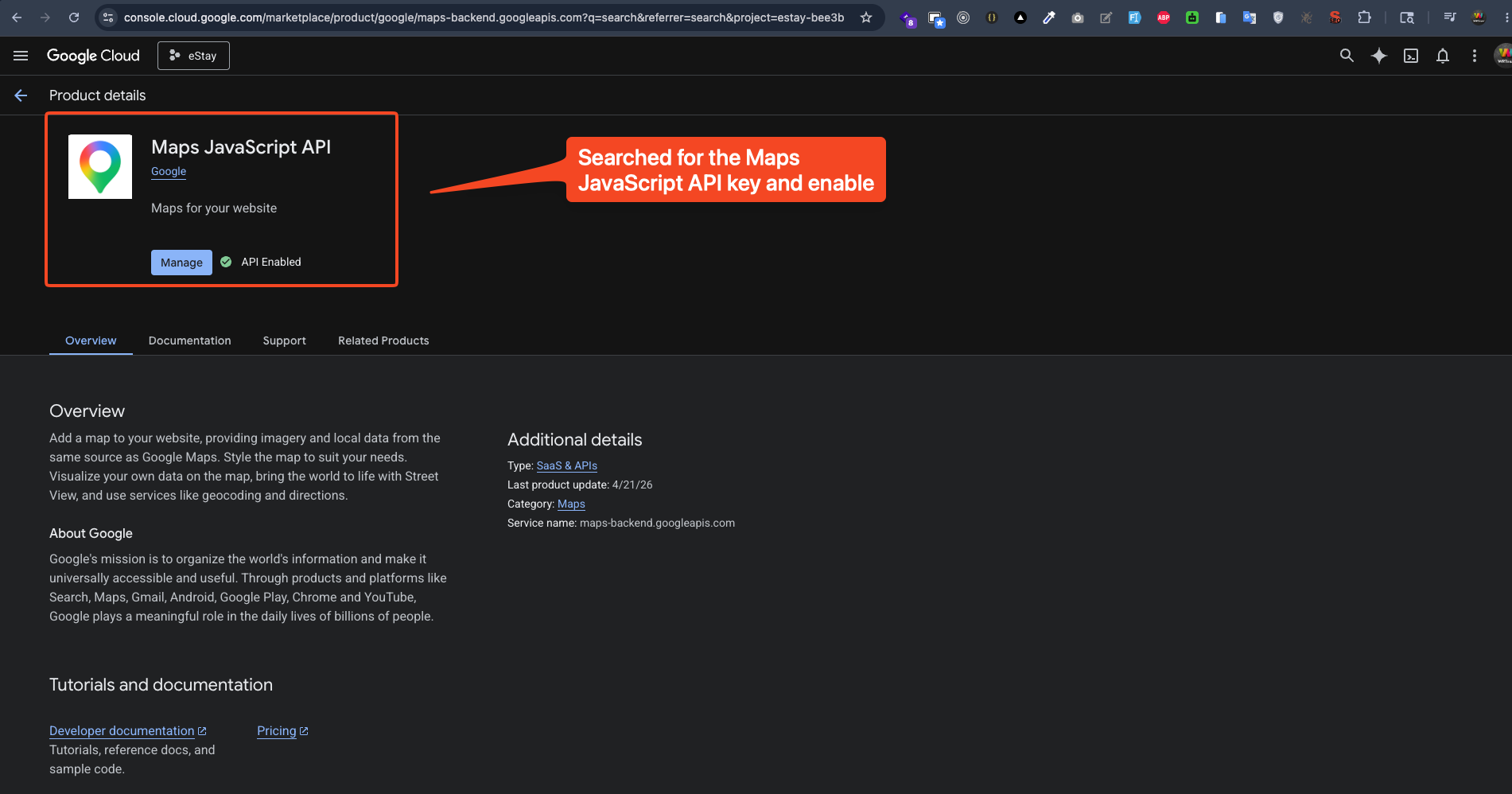Open the red SEO extension icon
This screenshot has width=1512, height=794.
click(1335, 18)
